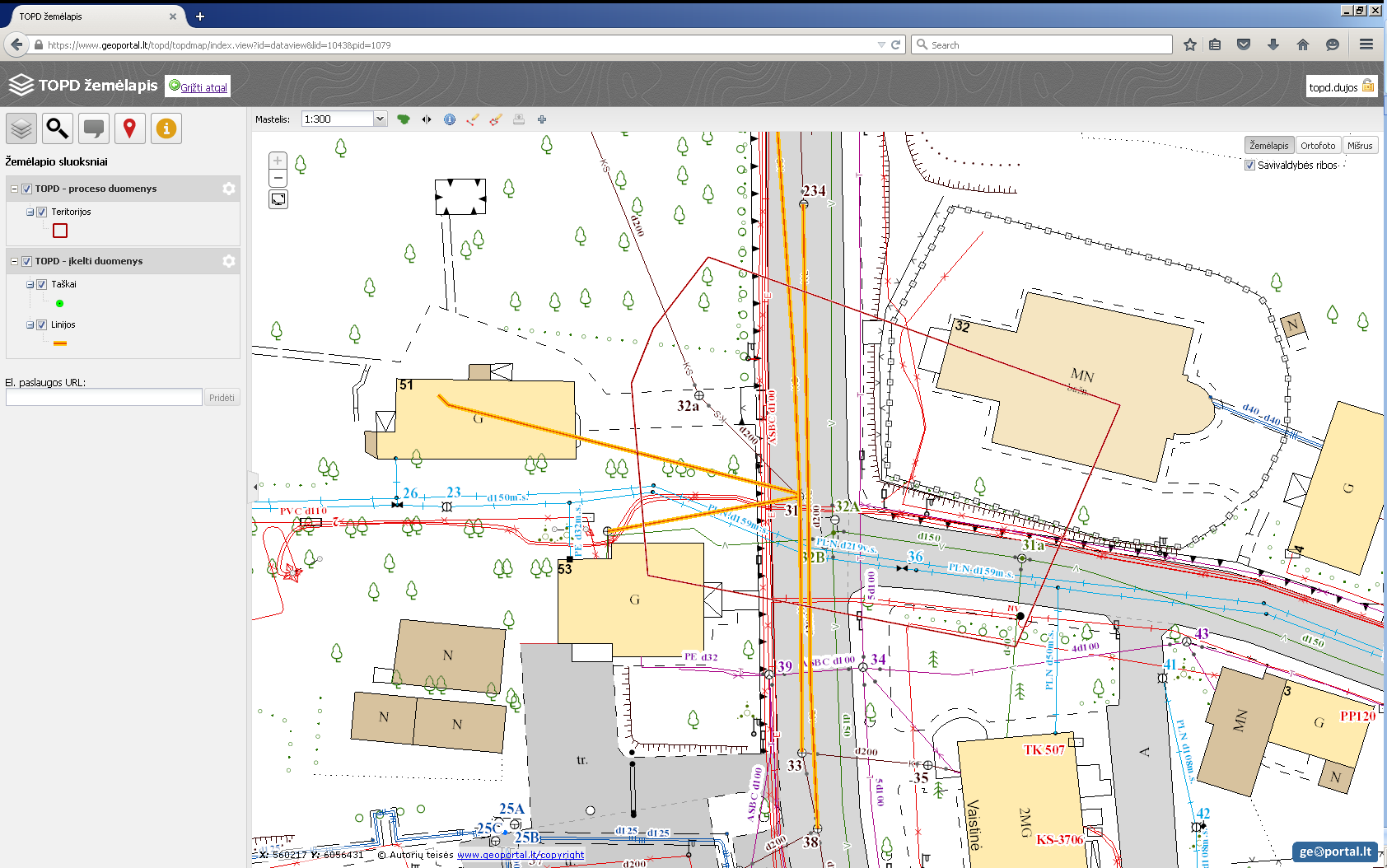Image resolution: width=1387 pixels, height=868 pixels.
Task: Toggle Savivaldybės ribos checkbox
Action: point(1249,166)
